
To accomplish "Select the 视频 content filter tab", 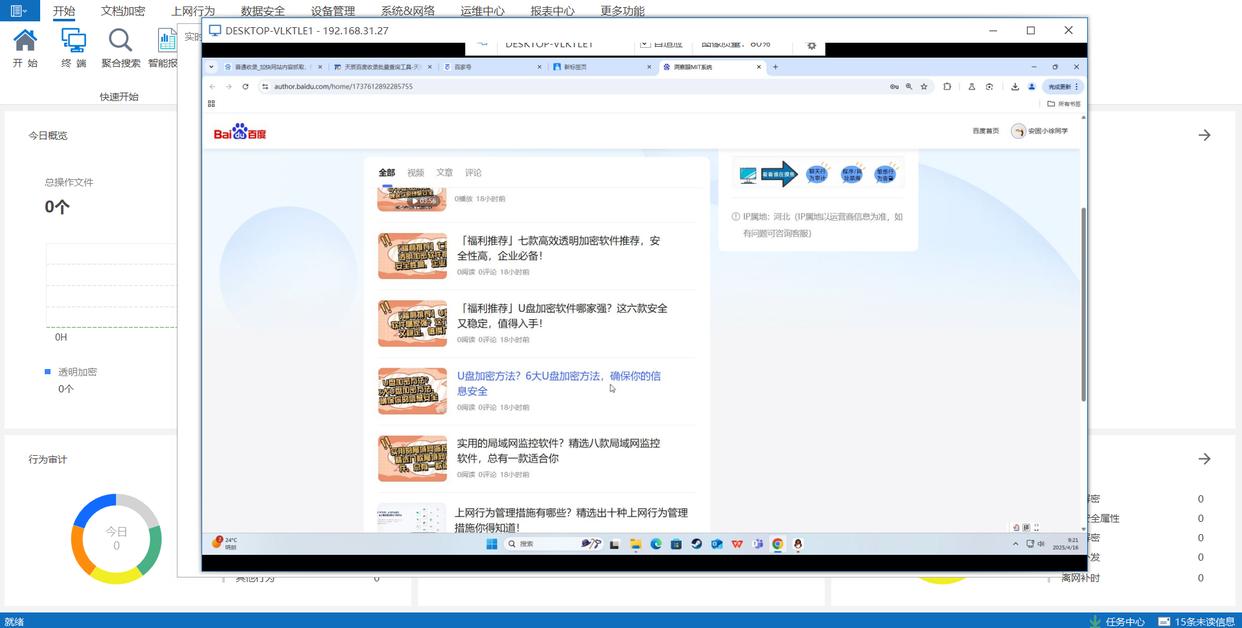I will pyautogui.click(x=415, y=173).
